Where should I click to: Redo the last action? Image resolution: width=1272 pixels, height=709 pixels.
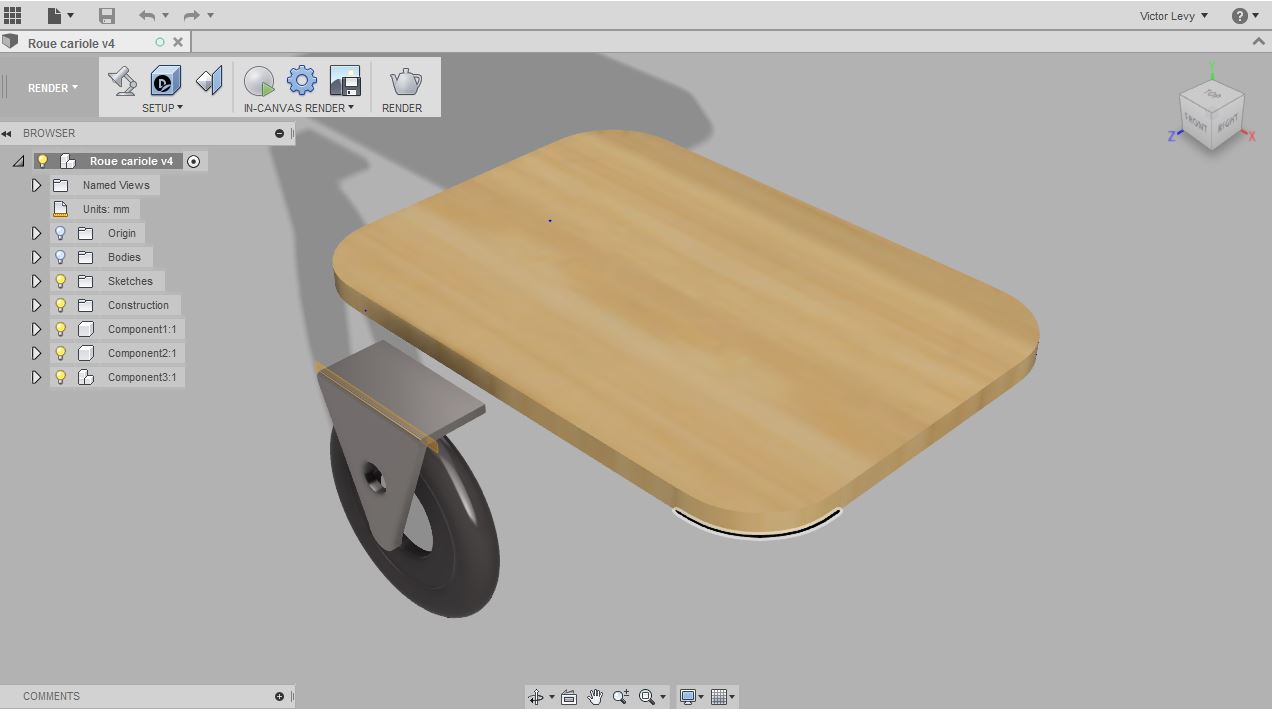[x=192, y=15]
